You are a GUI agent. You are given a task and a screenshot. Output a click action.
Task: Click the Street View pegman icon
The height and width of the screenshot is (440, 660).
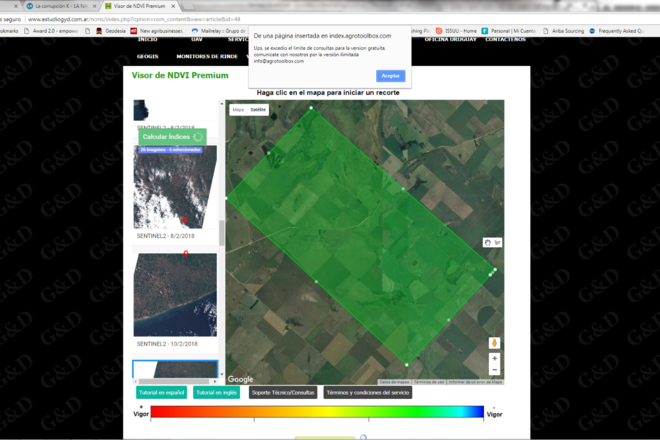tap(494, 343)
